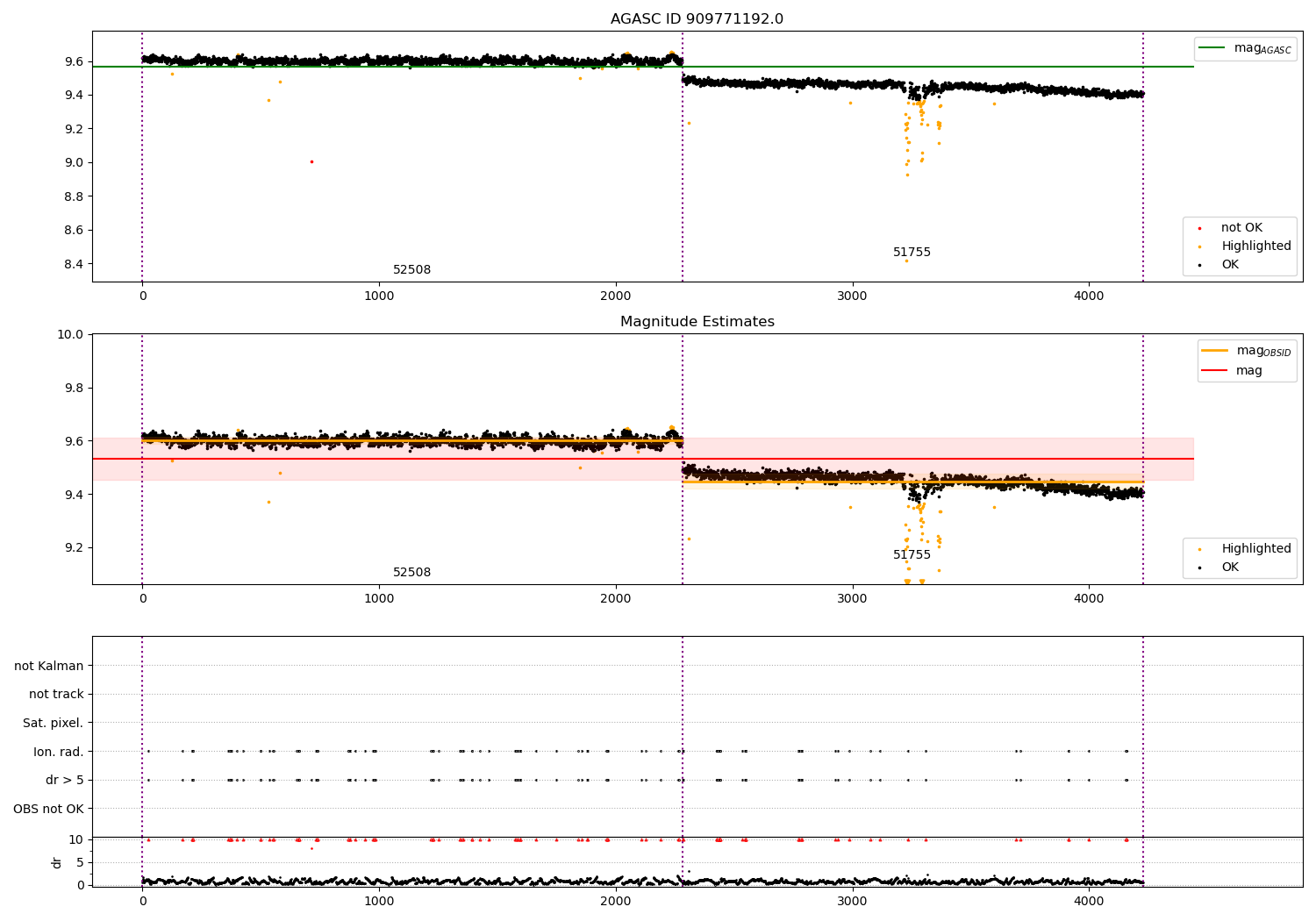Click the "4000" x tick in Magnitude Estimates plot
Viewport: 1316px width, 921px height.
pos(1089,599)
